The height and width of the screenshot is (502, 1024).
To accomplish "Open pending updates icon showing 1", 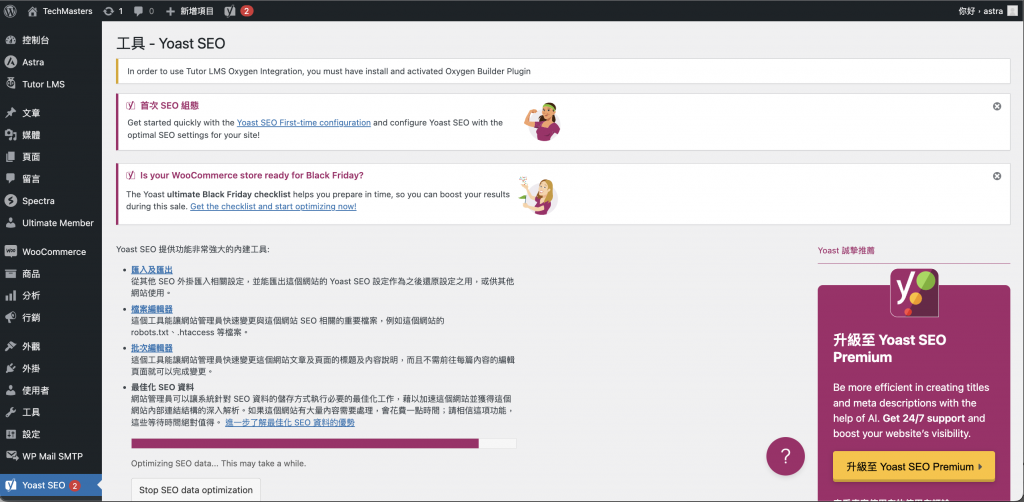I will click(108, 10).
